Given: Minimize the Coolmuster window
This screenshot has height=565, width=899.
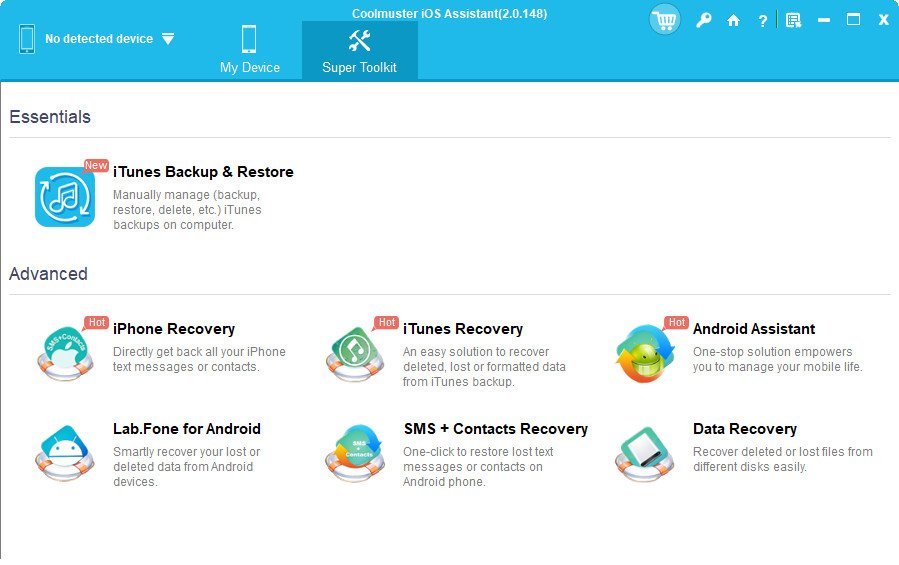Looking at the screenshot, I should (824, 20).
